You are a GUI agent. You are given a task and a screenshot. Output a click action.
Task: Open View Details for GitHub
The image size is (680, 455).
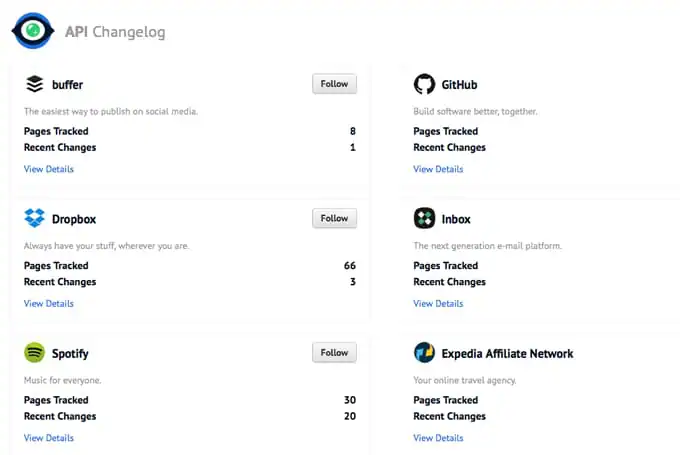click(x=438, y=169)
